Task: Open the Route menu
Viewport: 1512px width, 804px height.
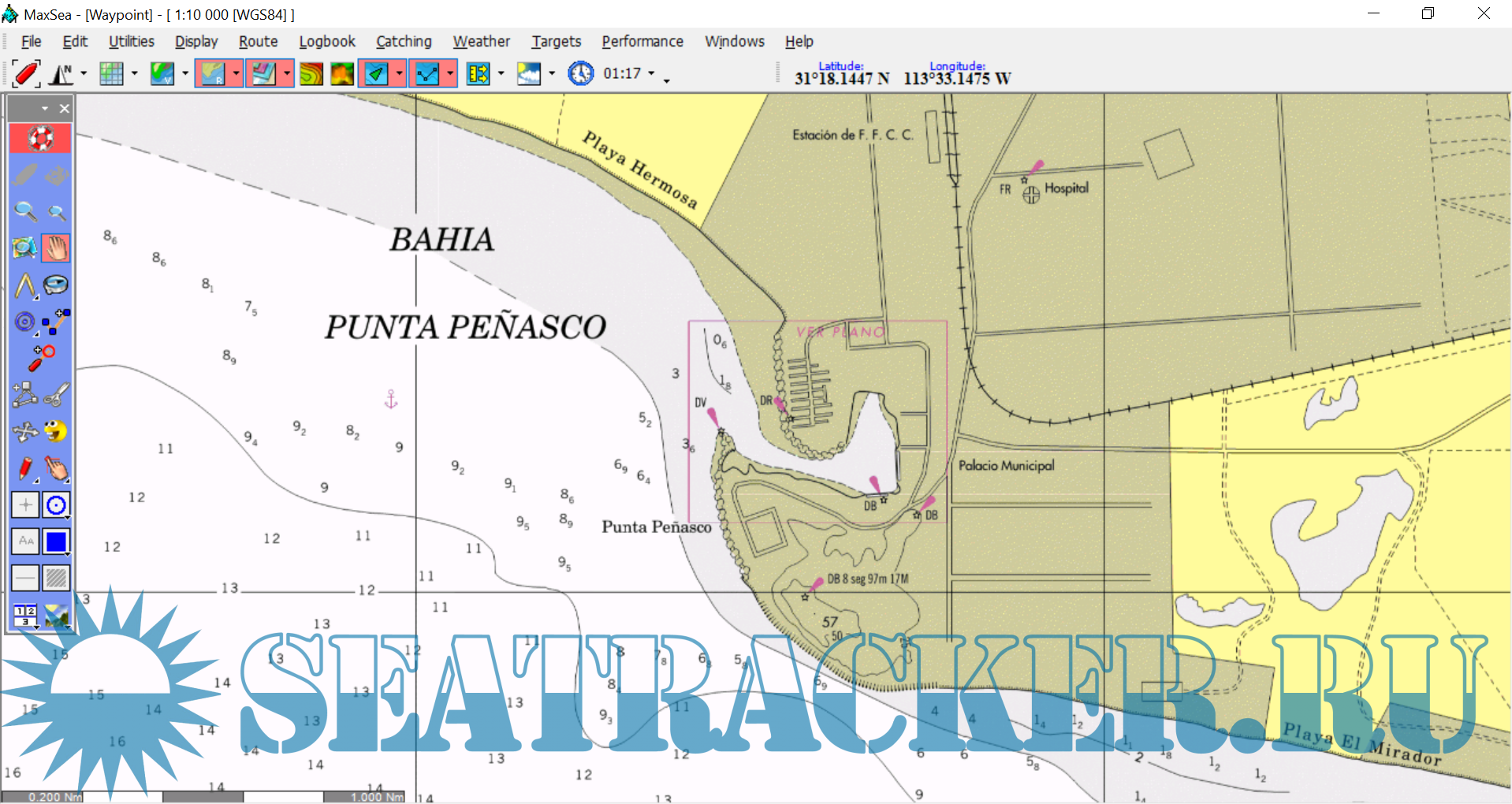Action: point(258,42)
